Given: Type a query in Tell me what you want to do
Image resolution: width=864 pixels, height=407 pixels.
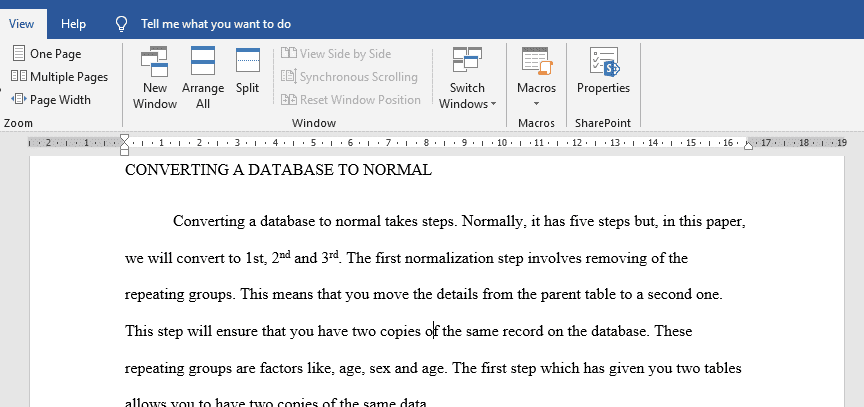Looking at the screenshot, I should tap(216, 24).
